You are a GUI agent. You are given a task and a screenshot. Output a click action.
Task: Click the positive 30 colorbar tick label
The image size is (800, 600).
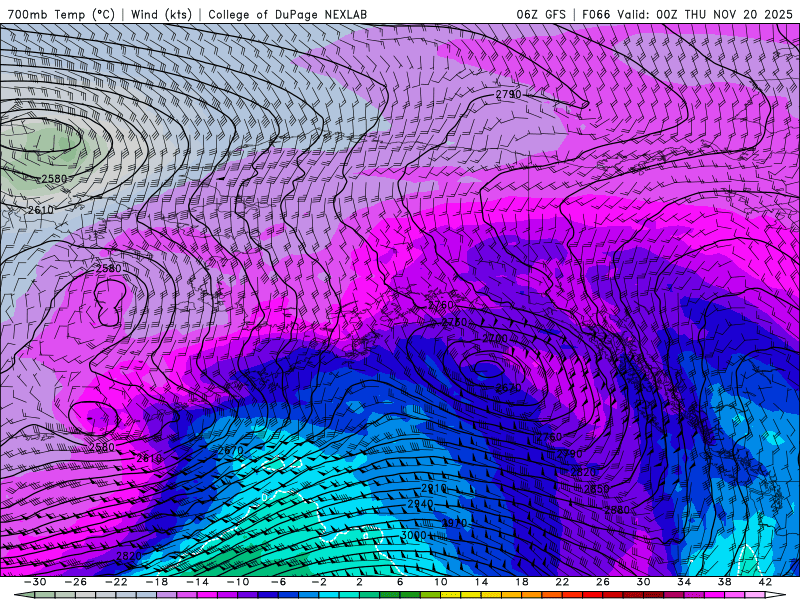click(643, 582)
